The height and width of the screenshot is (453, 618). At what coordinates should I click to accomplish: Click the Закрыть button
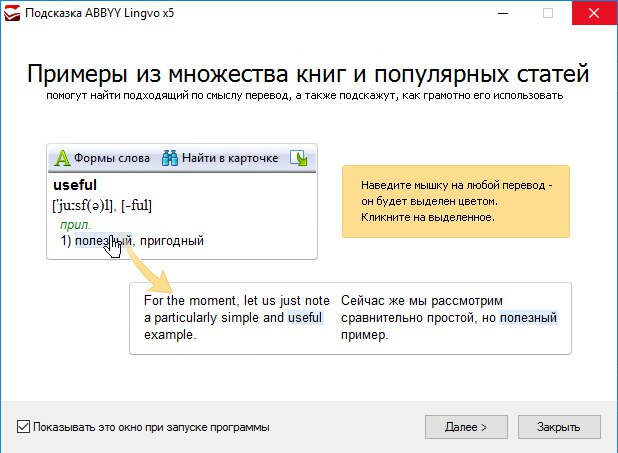(x=559, y=427)
